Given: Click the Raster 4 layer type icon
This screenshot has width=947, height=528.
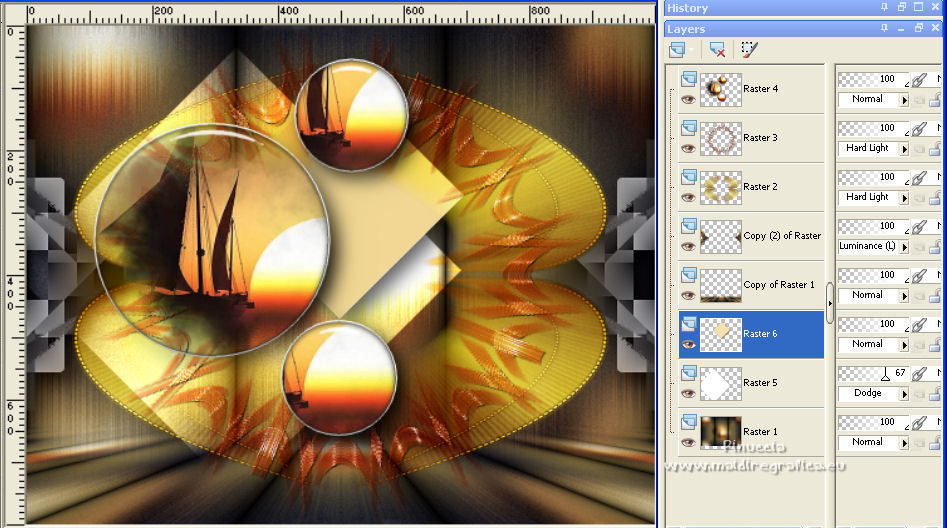Looking at the screenshot, I should pos(689,79).
